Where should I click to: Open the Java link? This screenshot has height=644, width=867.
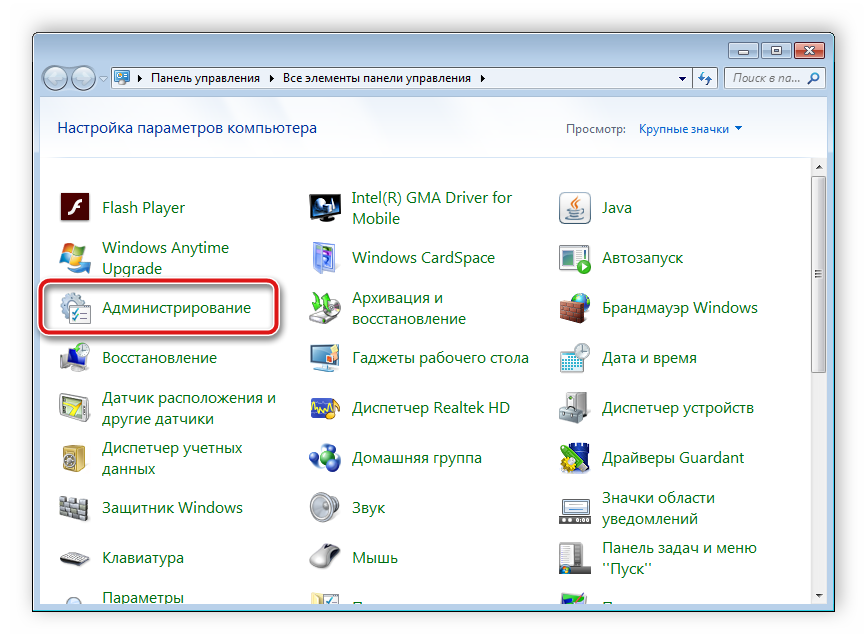617,208
